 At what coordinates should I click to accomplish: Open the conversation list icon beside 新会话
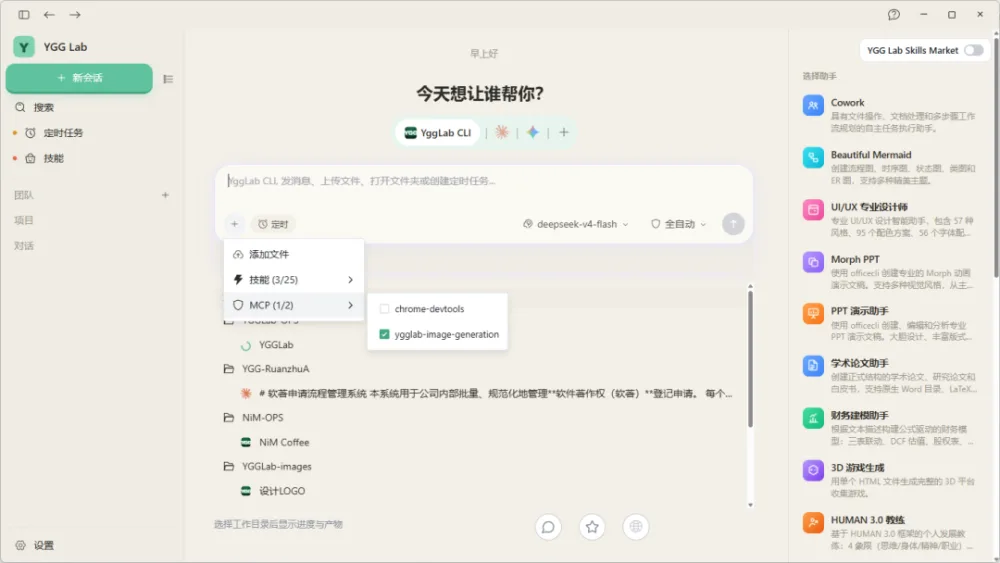click(x=168, y=79)
